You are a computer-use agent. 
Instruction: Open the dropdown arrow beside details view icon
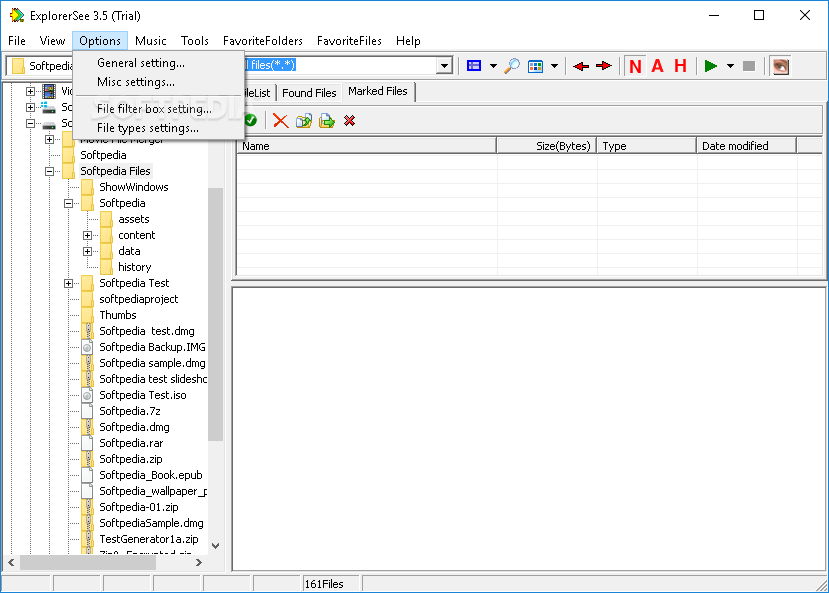pyautogui.click(x=493, y=66)
